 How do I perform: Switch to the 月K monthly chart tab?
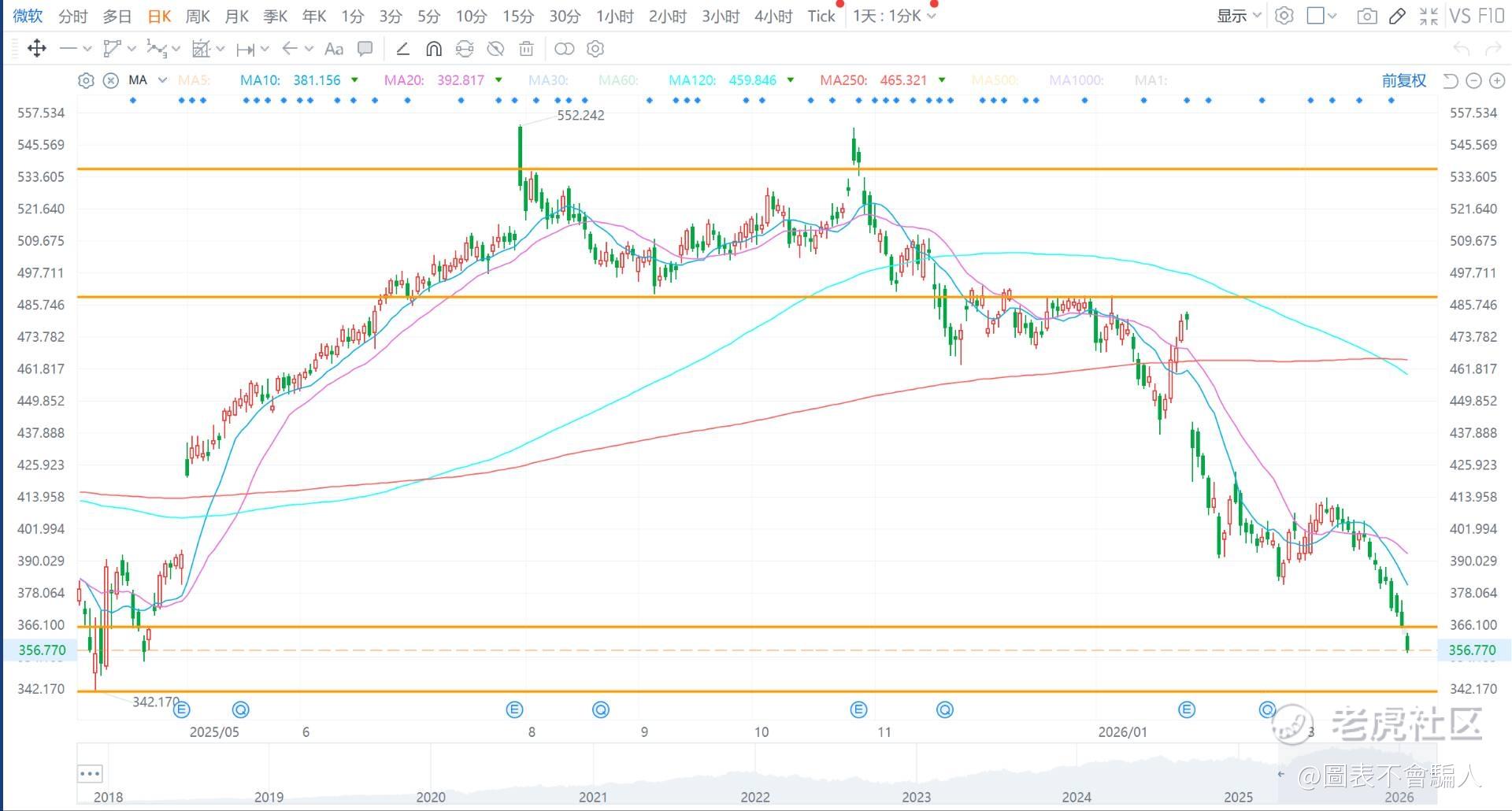237,16
